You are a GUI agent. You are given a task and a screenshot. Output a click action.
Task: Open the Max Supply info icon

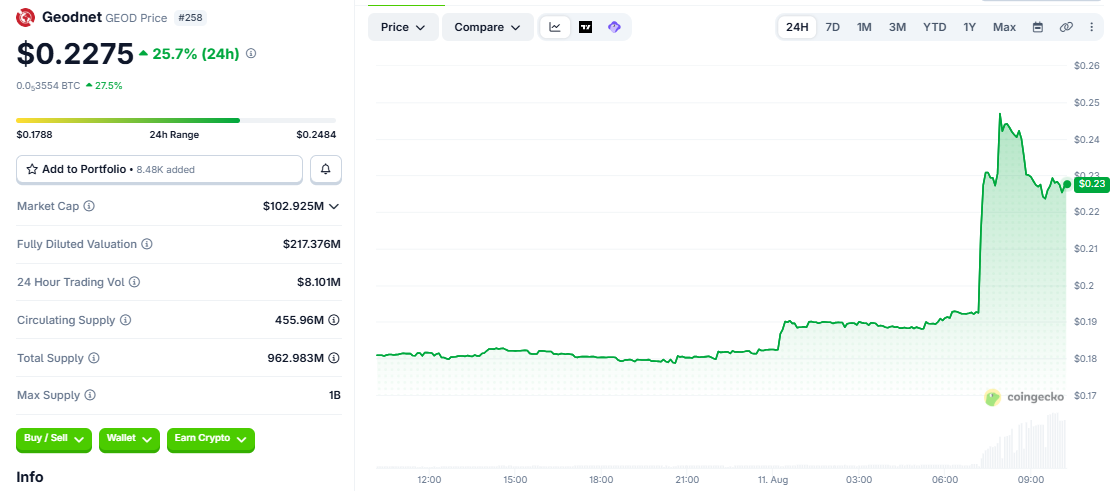point(90,395)
